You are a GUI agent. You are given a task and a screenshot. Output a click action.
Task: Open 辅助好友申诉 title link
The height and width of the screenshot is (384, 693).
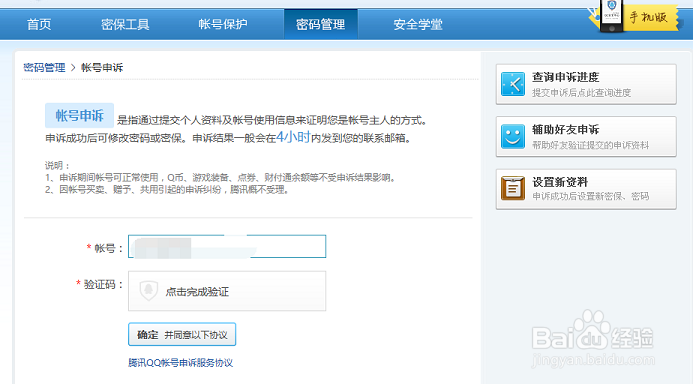pos(565,129)
